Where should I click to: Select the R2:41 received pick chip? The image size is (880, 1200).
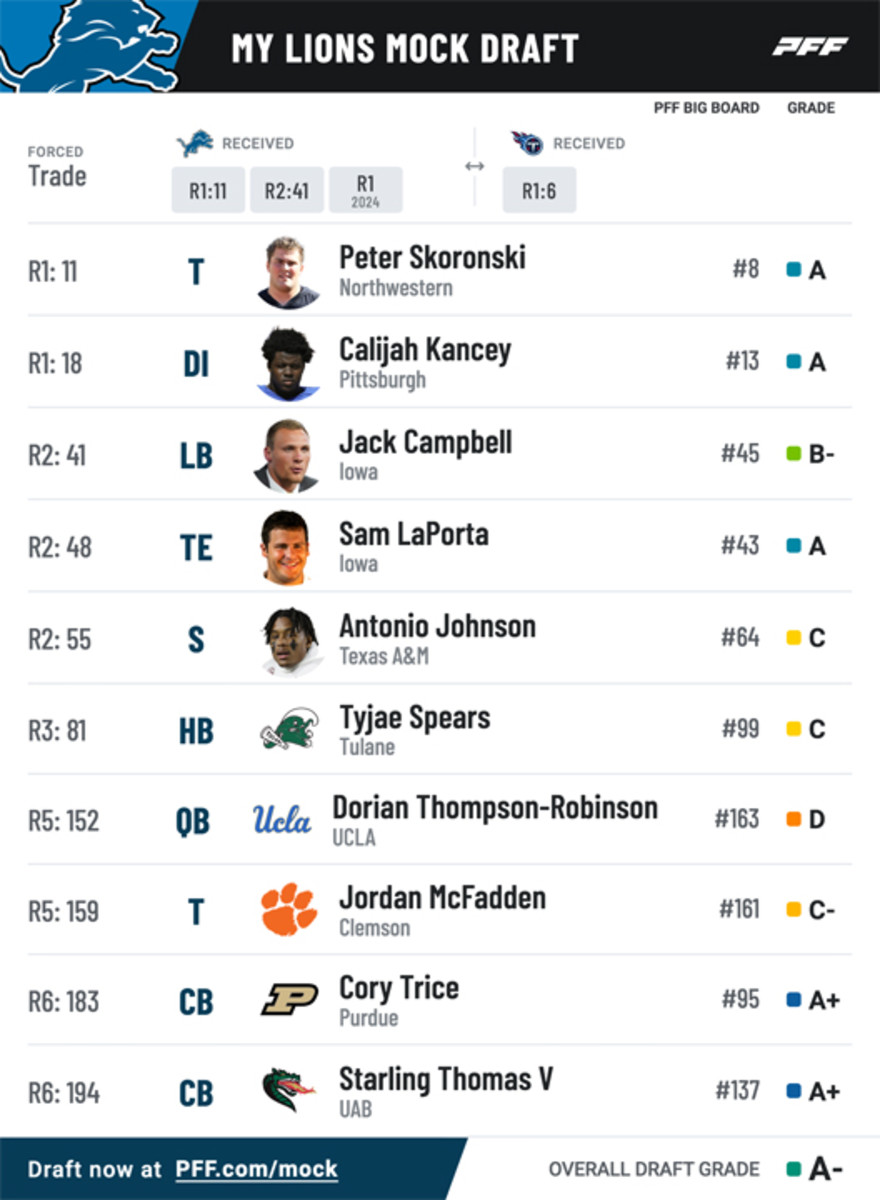[287, 190]
